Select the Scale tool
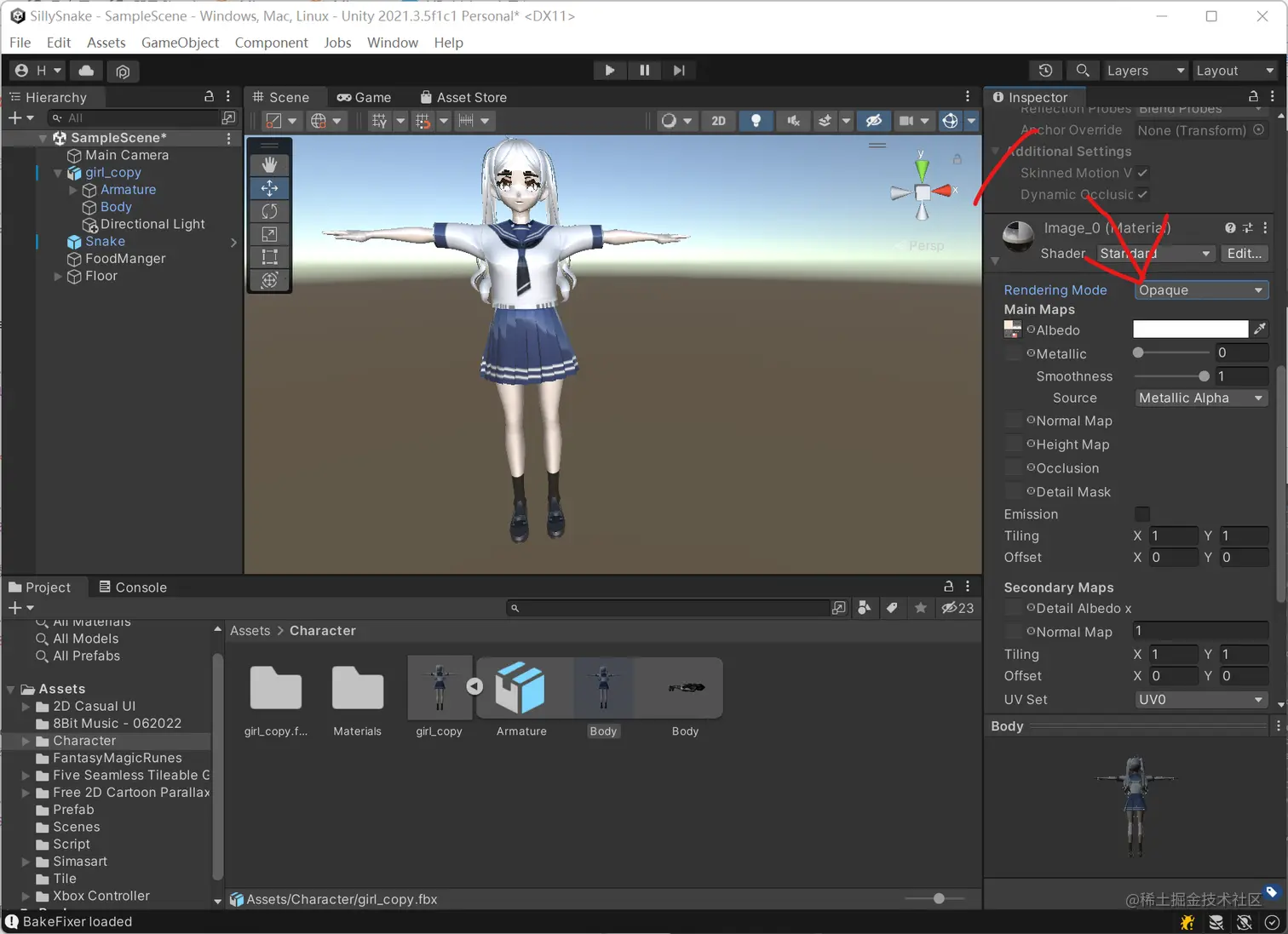 [269, 234]
